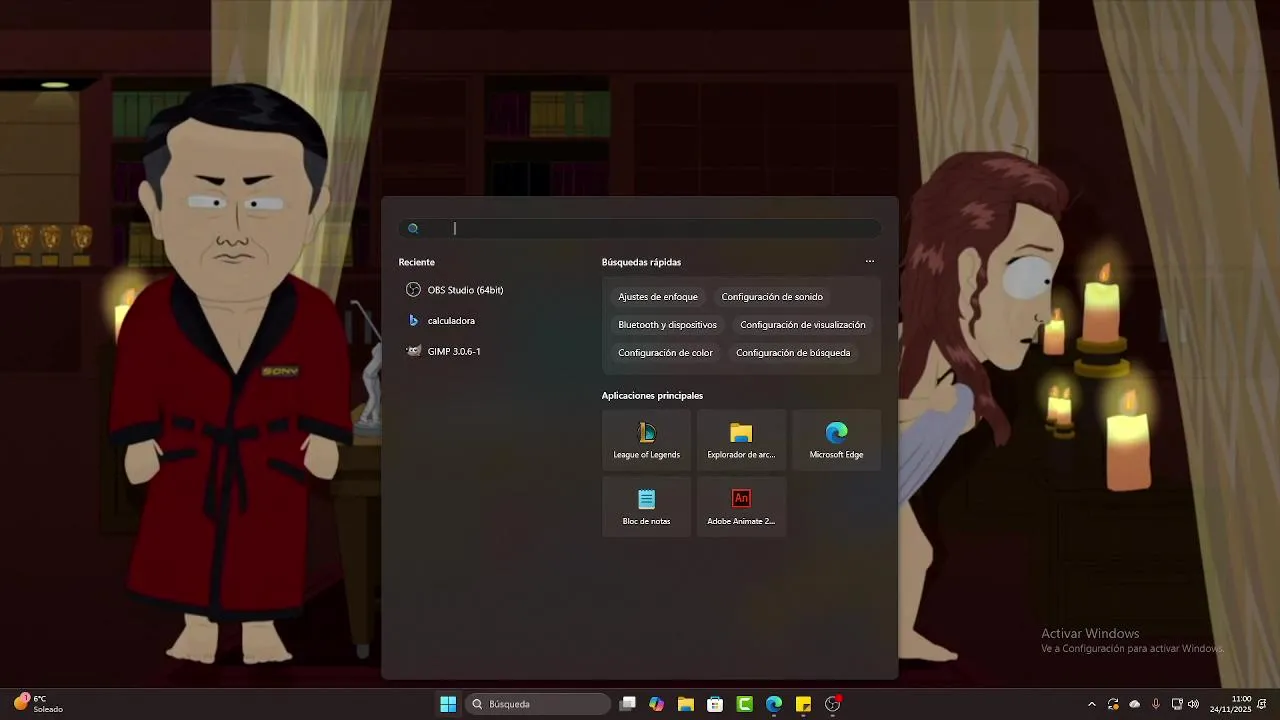
Task: Select Configuración de color quick search
Action: (x=665, y=353)
